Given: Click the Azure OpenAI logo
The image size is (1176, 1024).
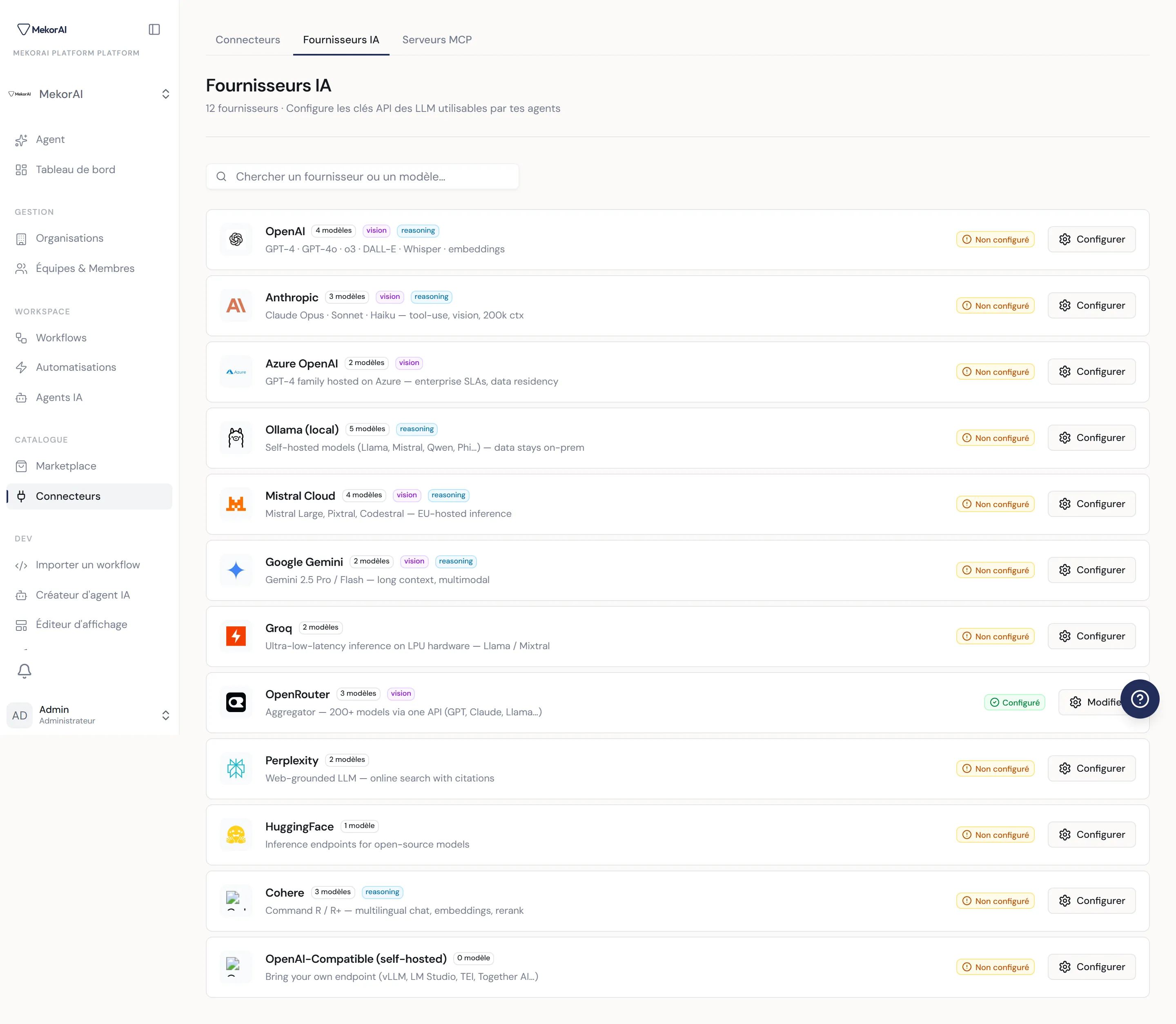Looking at the screenshot, I should coord(236,372).
